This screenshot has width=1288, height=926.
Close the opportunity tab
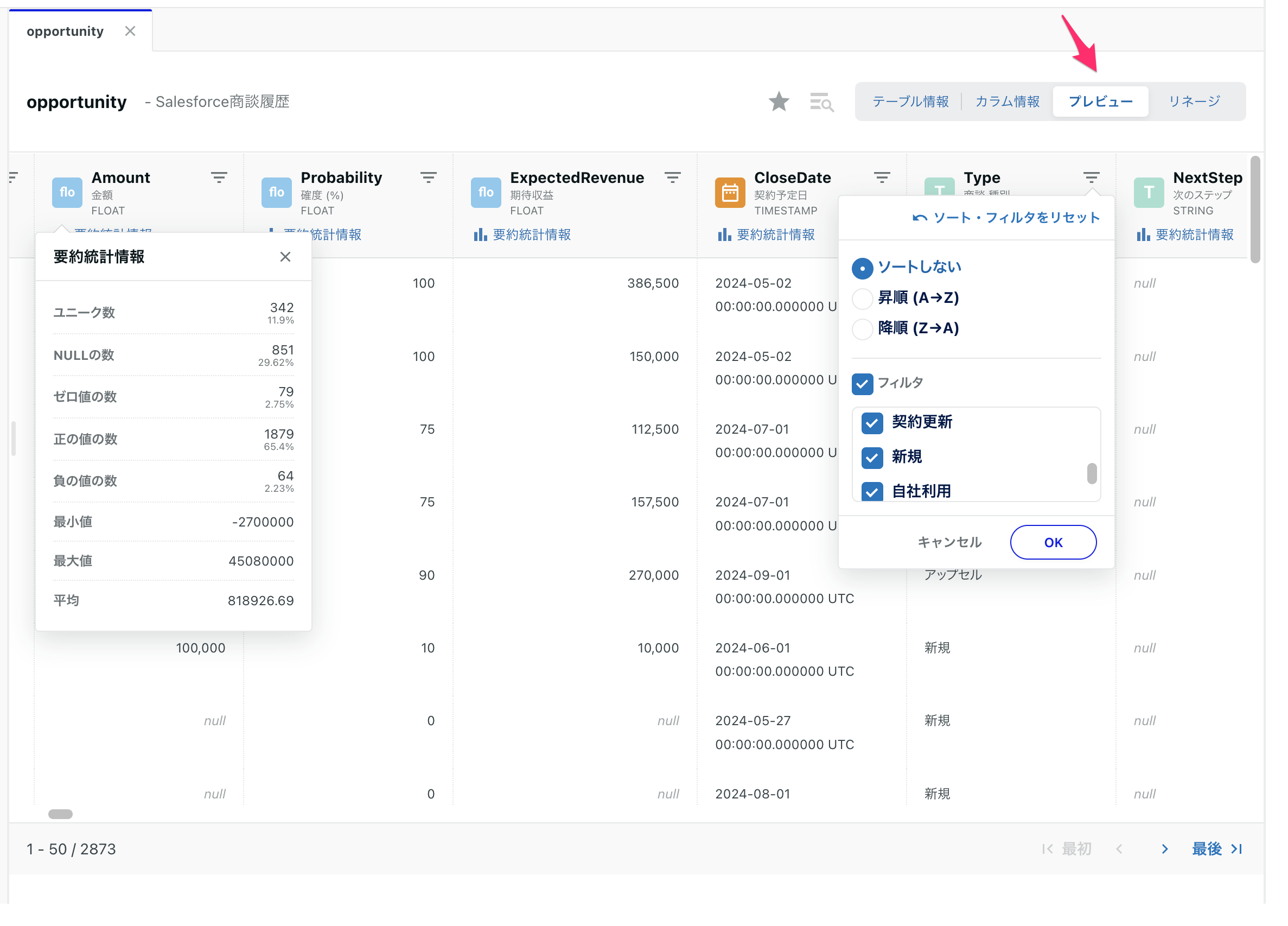(130, 31)
